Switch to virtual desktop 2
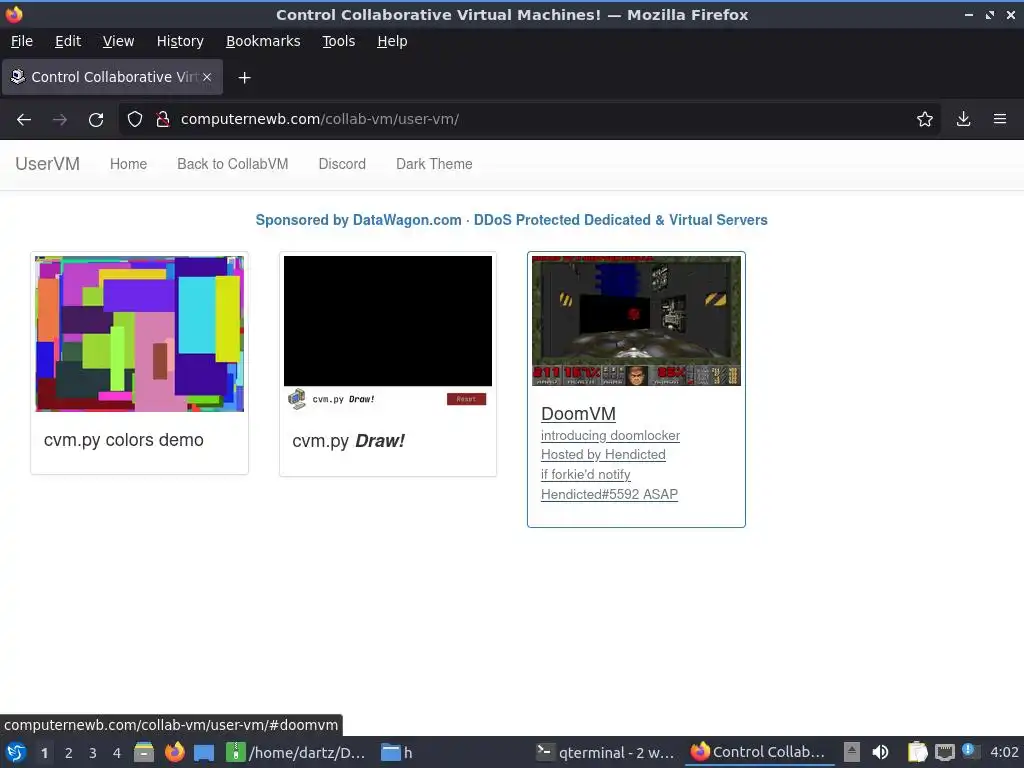The image size is (1024, 768). tap(69, 753)
